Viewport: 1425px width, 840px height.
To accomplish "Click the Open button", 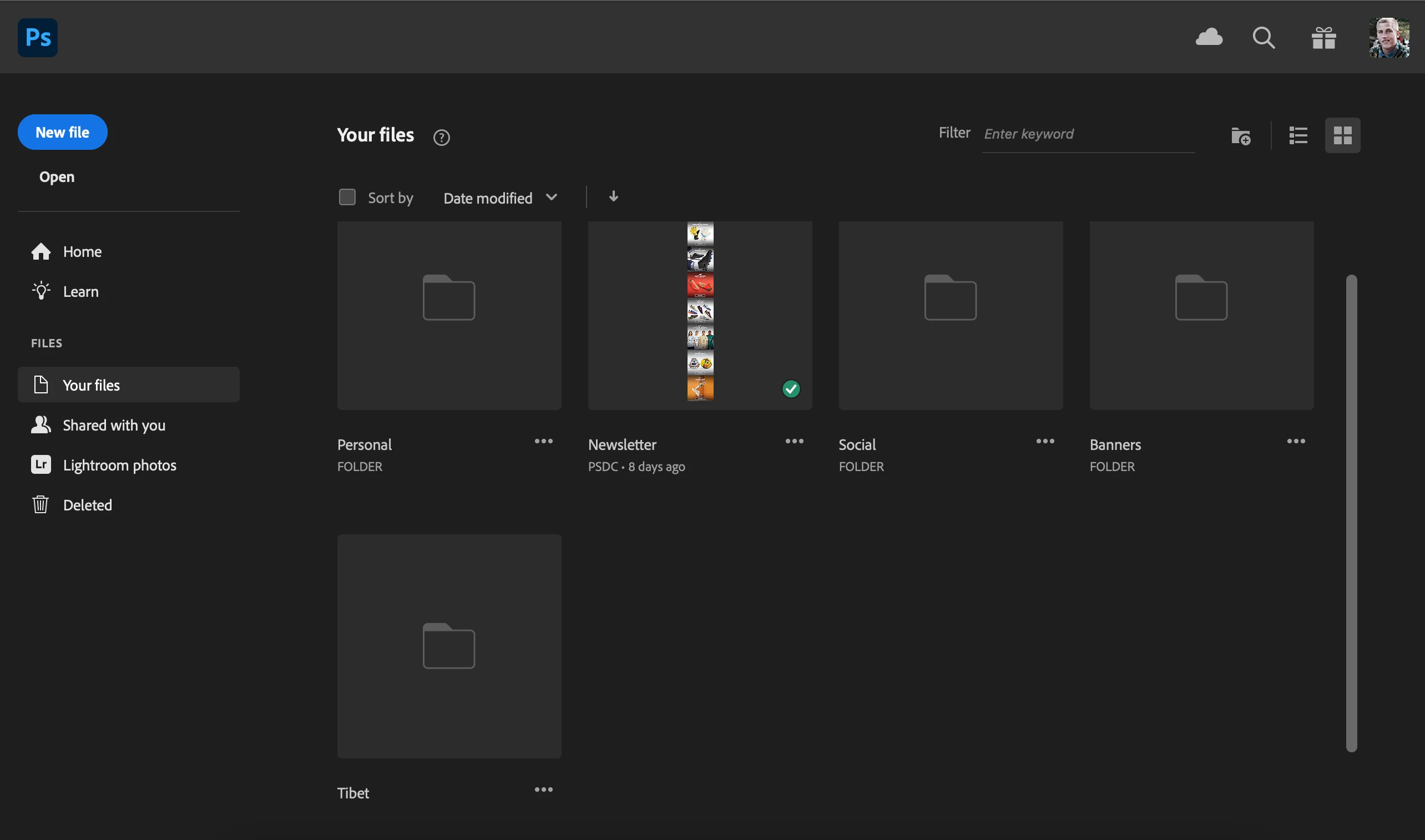I will point(57,177).
